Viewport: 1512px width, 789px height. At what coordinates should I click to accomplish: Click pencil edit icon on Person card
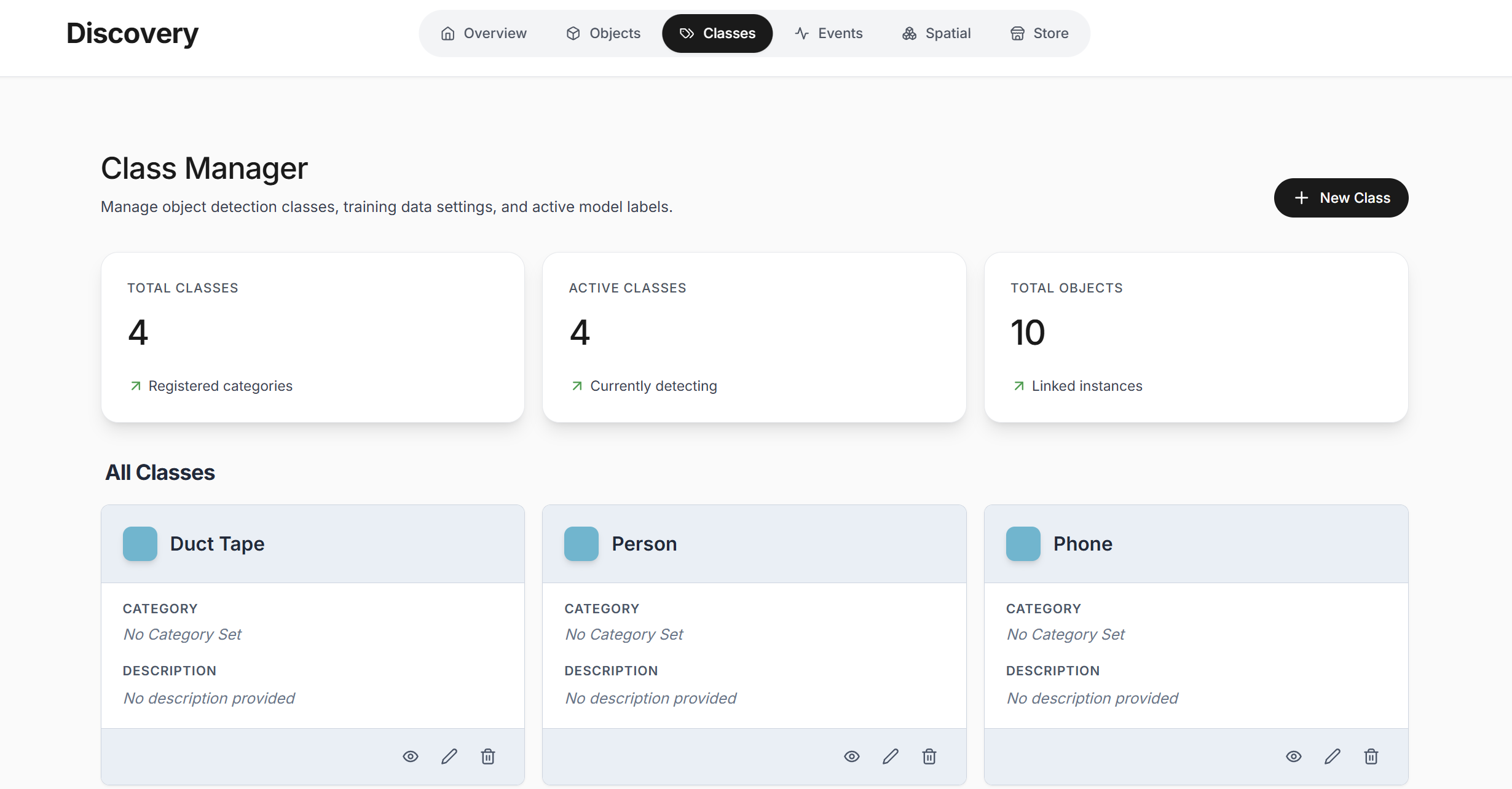pos(891,756)
